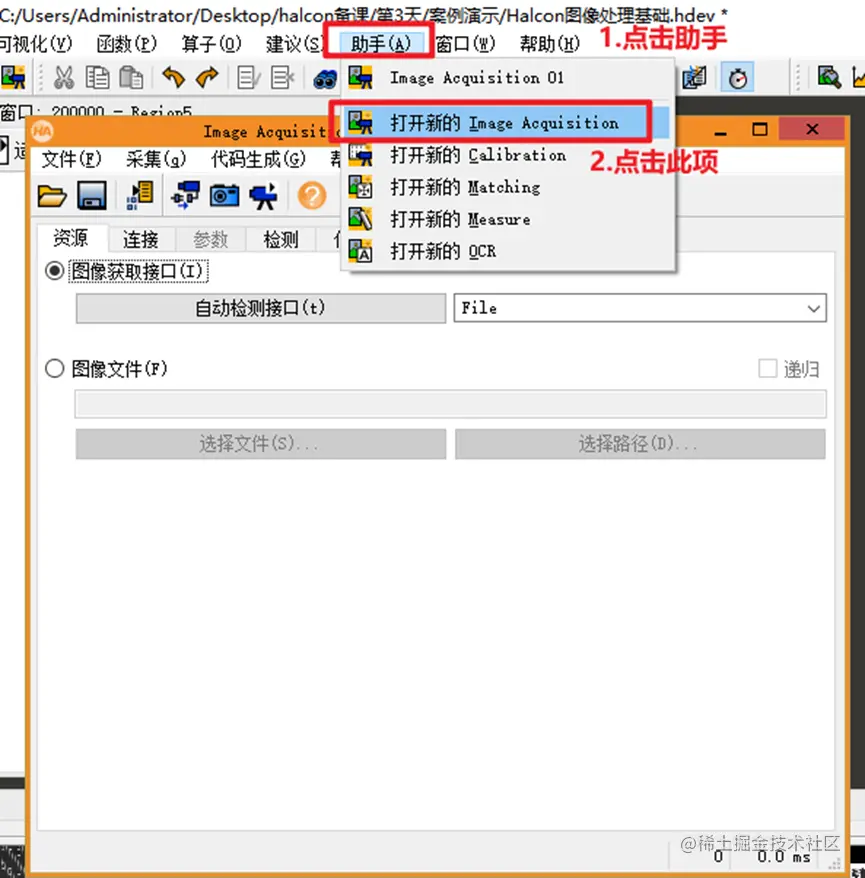The image size is (865, 878).
Task: Switch to the 资源 tab
Action: (x=71, y=239)
